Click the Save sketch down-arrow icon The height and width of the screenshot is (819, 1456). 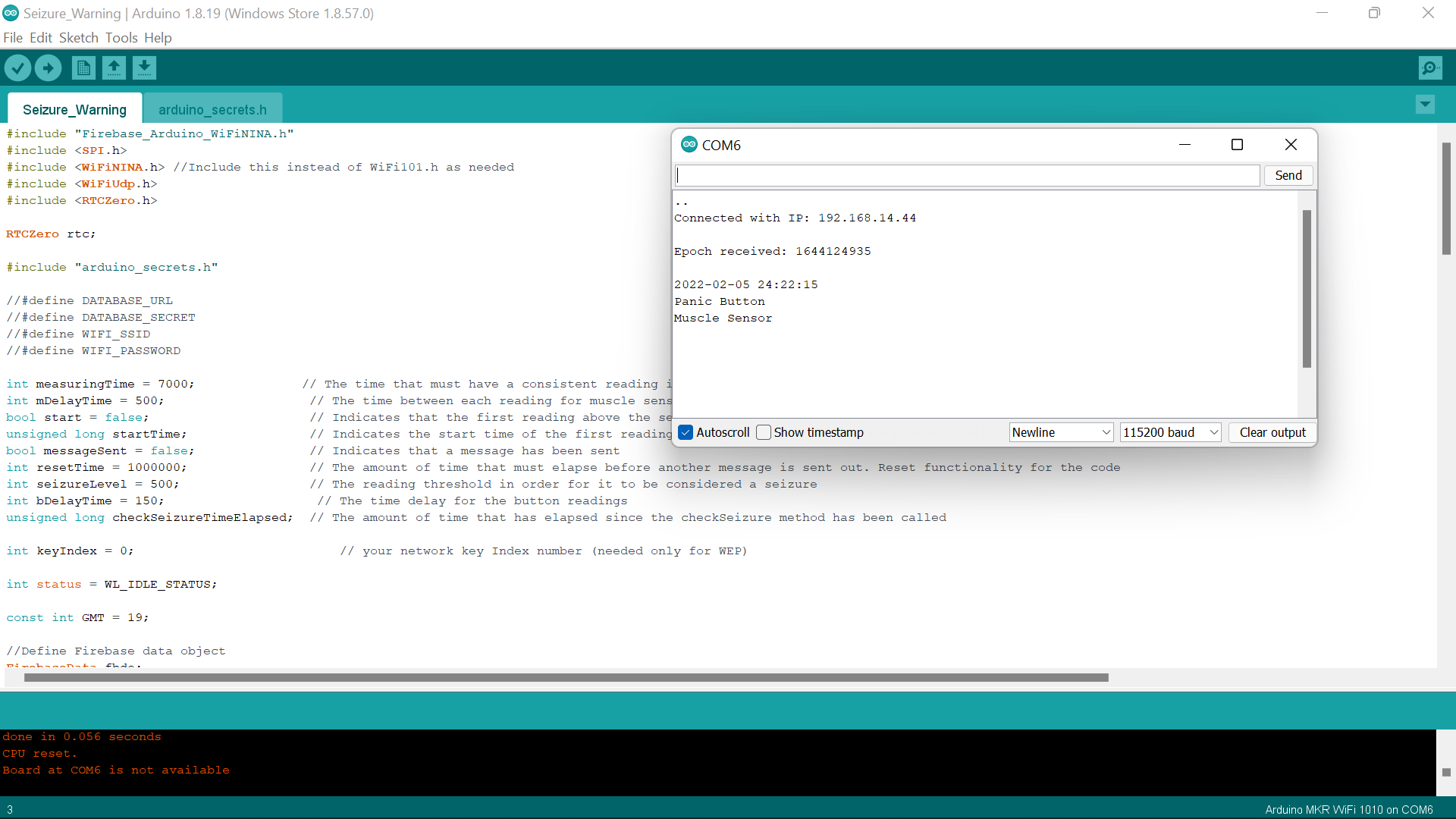point(144,68)
